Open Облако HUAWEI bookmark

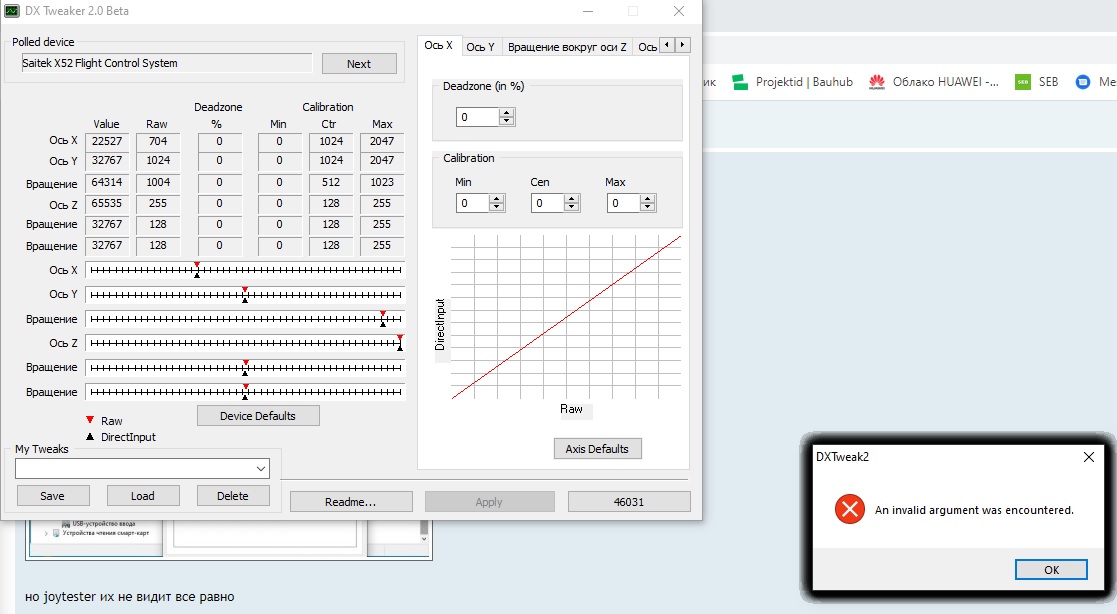pos(934,83)
